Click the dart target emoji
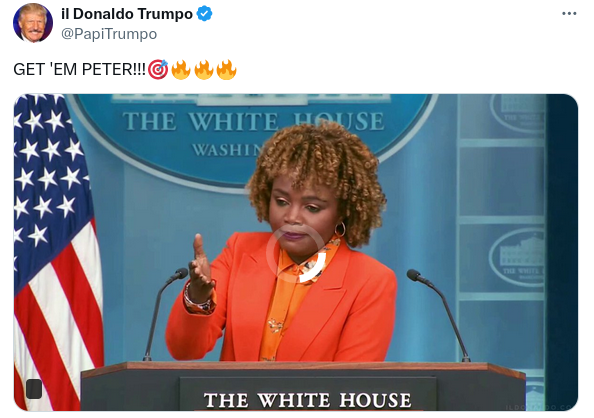The width and height of the screenshot is (594, 418). pos(158,69)
